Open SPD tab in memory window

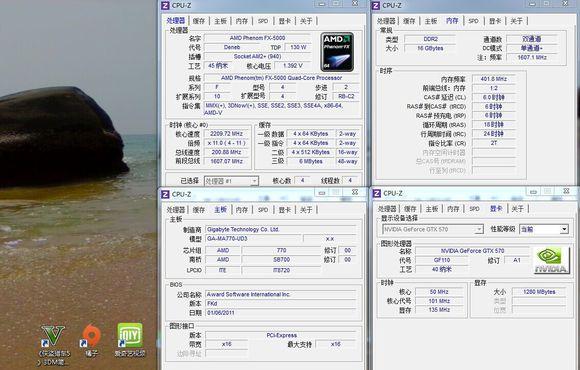(473, 21)
